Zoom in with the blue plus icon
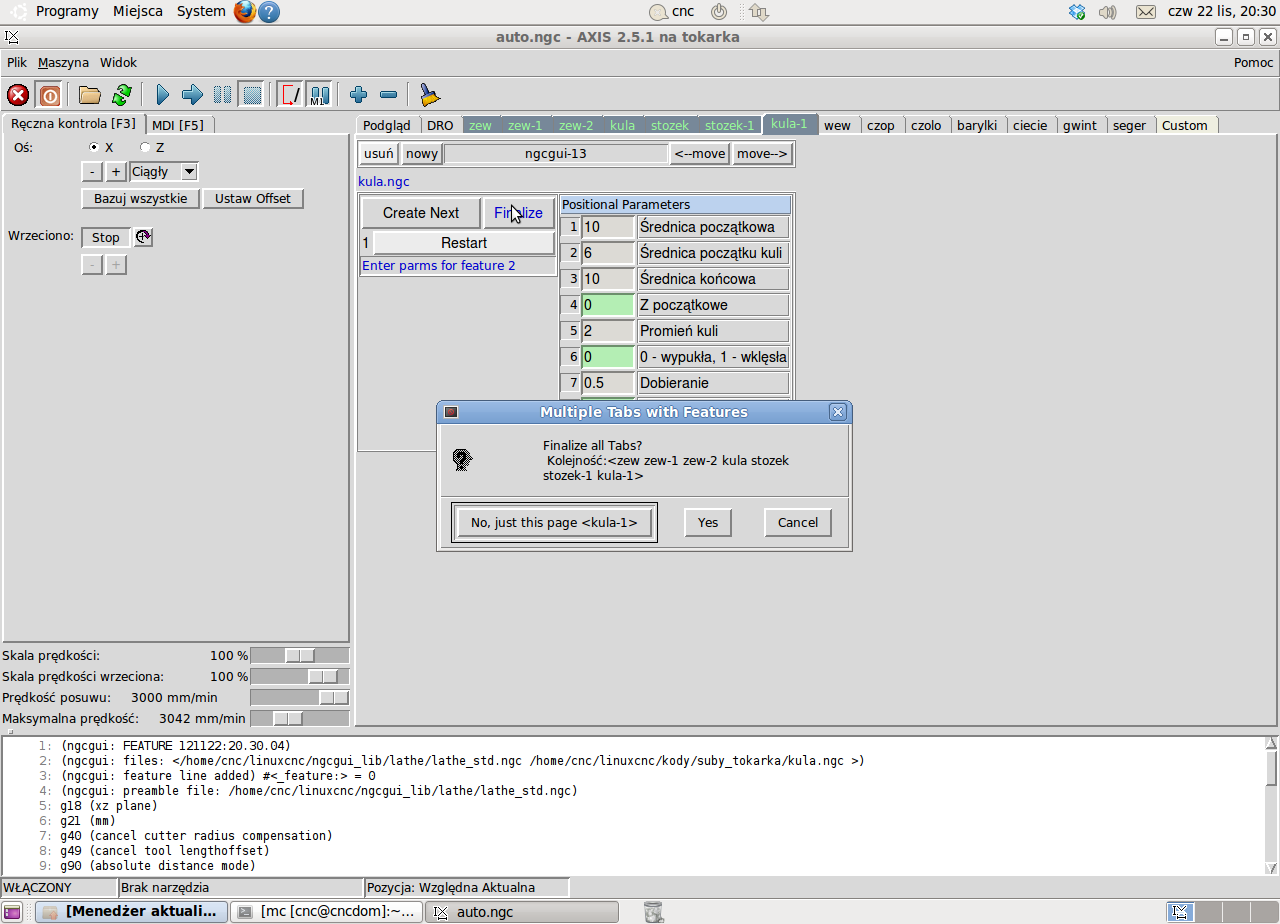The width and height of the screenshot is (1280, 924). (x=359, y=95)
